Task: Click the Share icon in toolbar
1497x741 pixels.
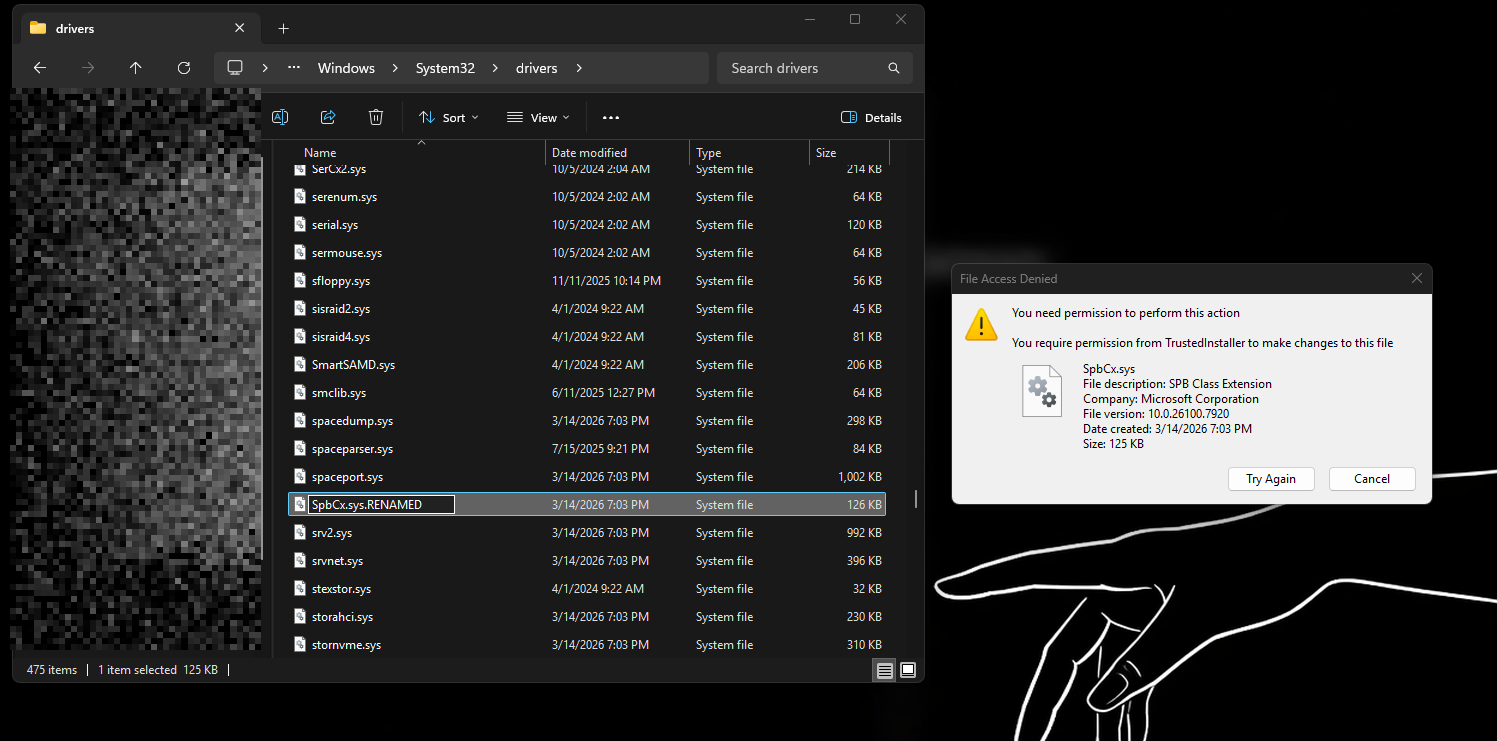Action: [x=328, y=117]
